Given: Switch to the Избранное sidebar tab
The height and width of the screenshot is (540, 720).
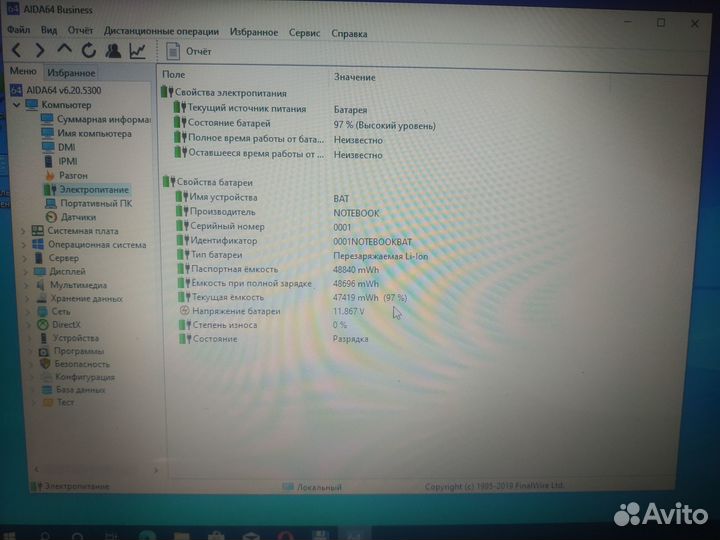Looking at the screenshot, I should tap(71, 73).
